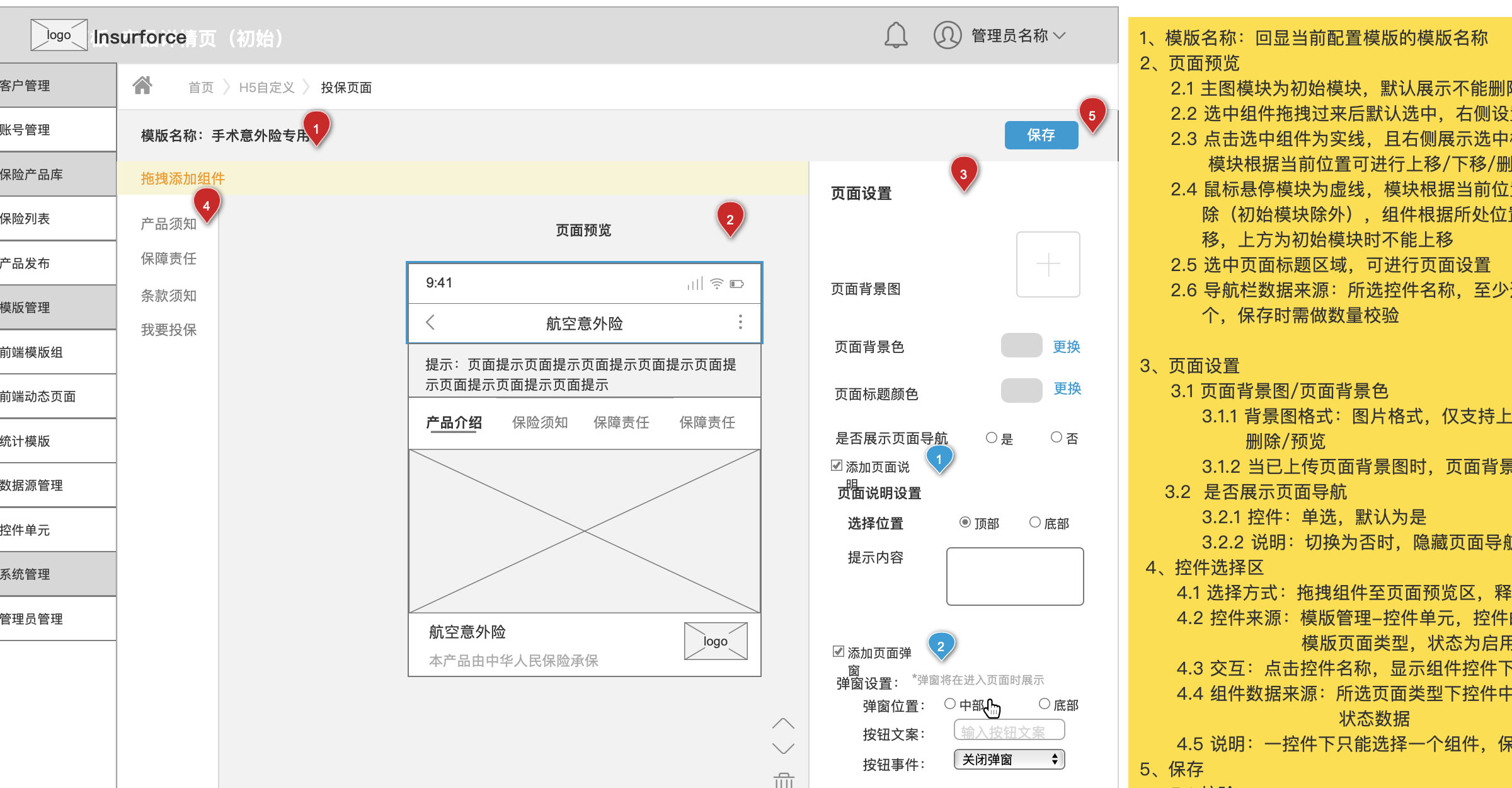
Task: Select the 产品须知 component
Action: pos(168,224)
